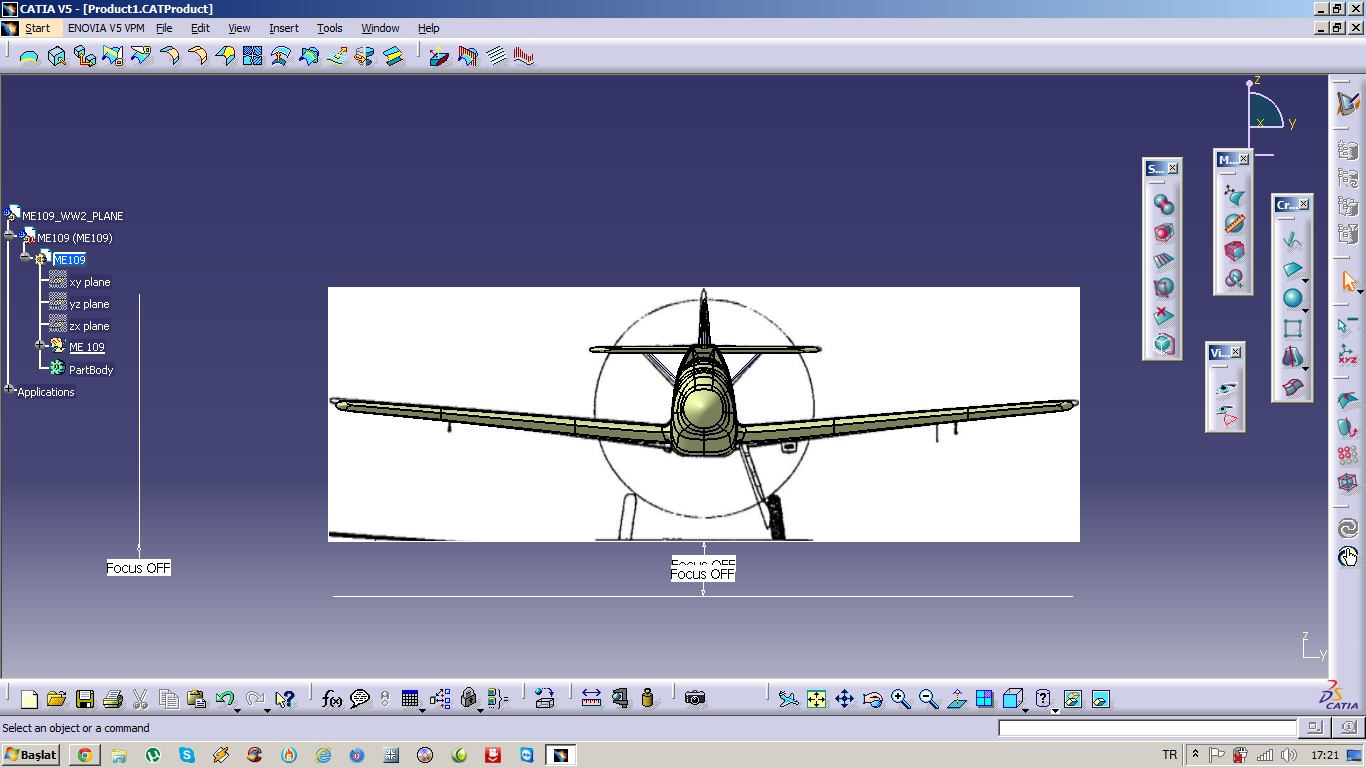Image resolution: width=1366 pixels, height=768 pixels.
Task: Click the New document icon
Action: click(x=29, y=699)
